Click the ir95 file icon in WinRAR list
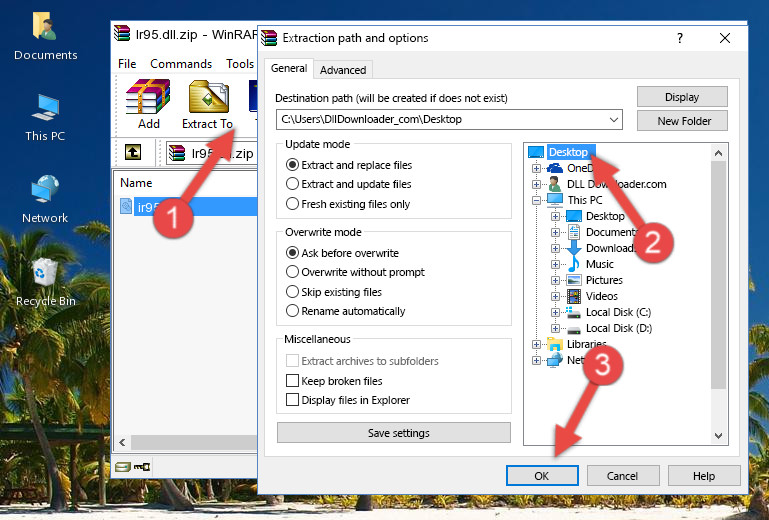 126,207
